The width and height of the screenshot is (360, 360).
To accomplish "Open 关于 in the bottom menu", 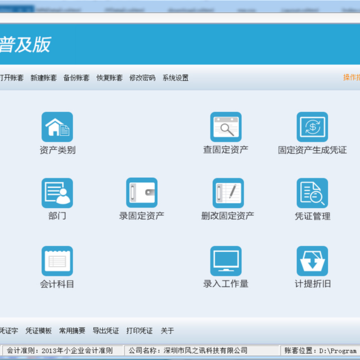I will click(x=167, y=331).
